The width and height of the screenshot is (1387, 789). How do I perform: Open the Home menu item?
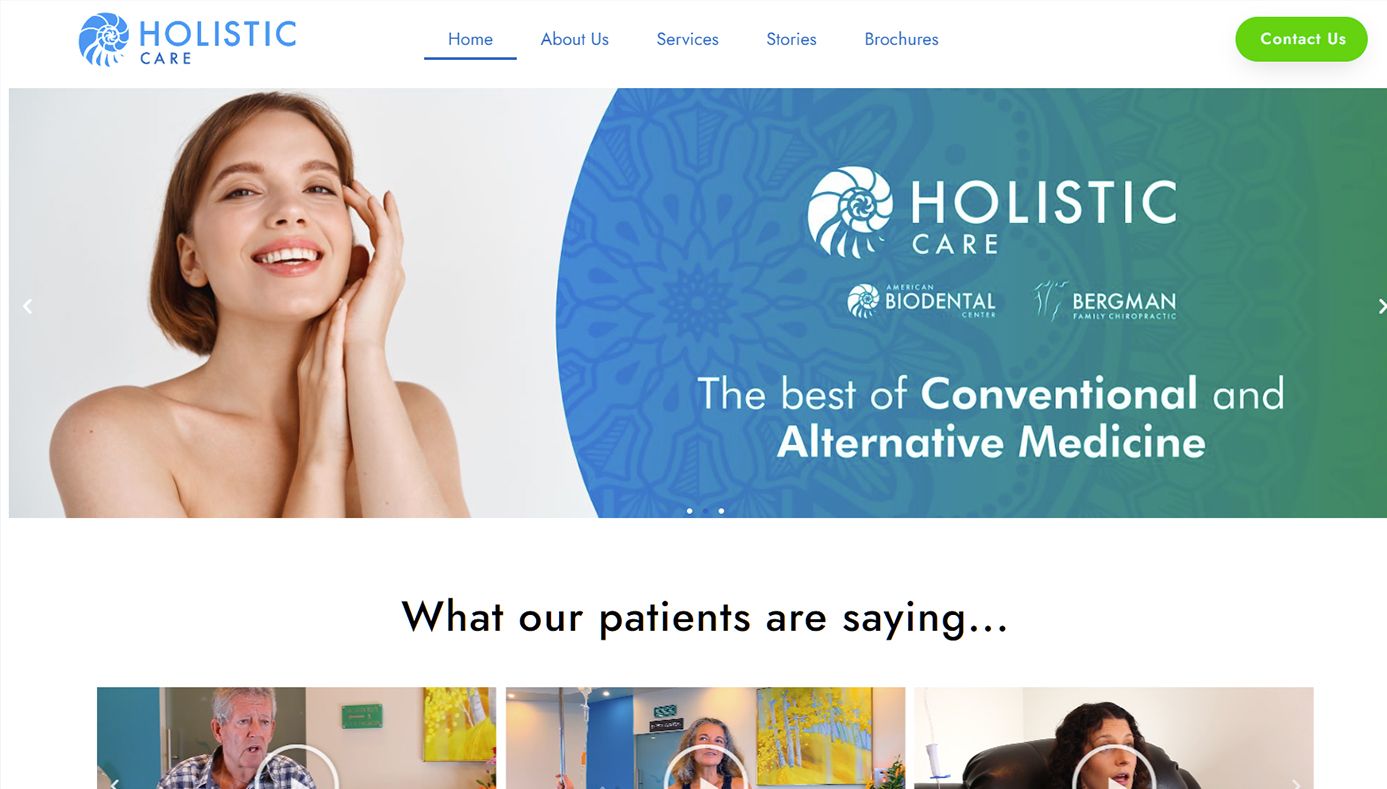470,39
